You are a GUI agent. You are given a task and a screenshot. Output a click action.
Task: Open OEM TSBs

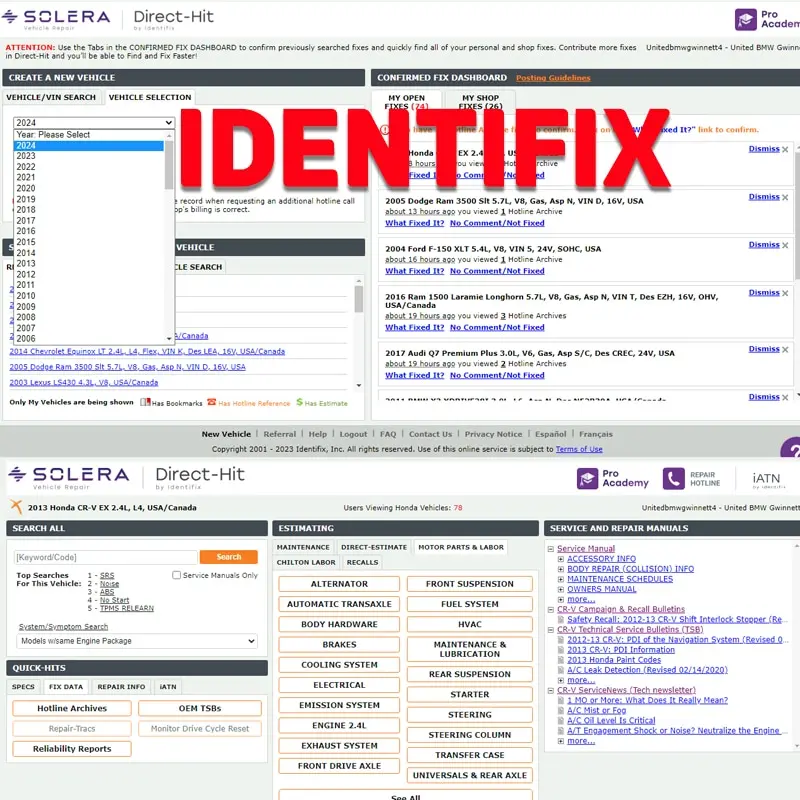pyautogui.click(x=200, y=708)
